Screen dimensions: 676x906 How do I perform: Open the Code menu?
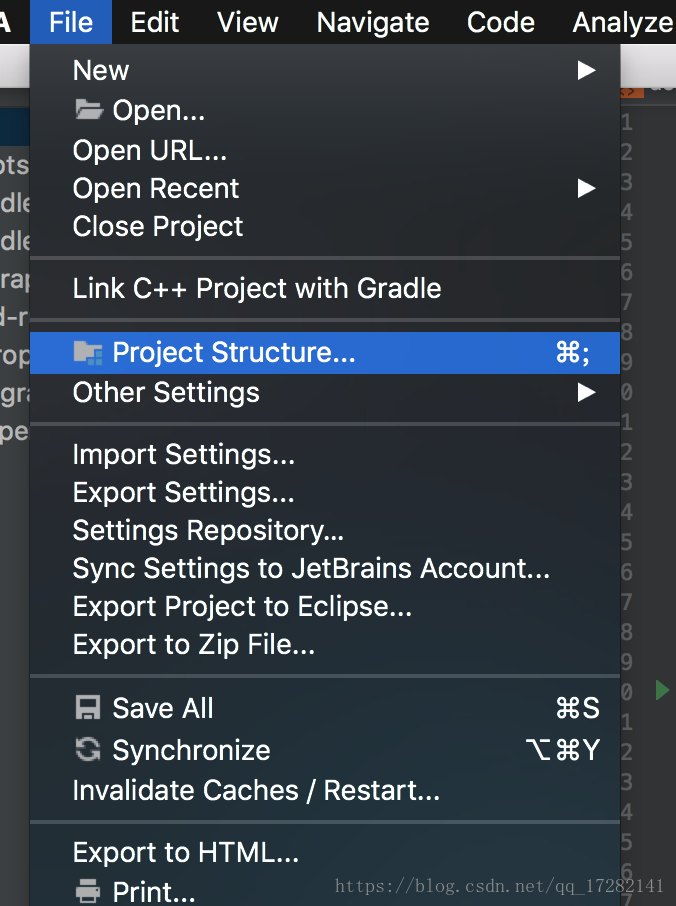[x=500, y=23]
